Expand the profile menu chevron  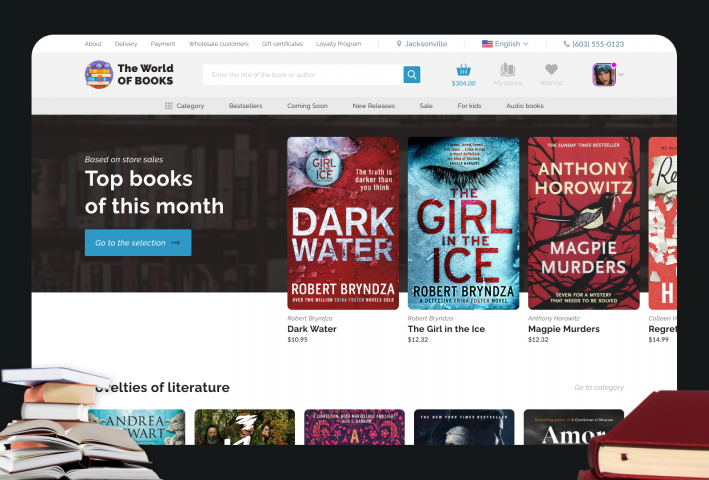pyautogui.click(x=621, y=75)
